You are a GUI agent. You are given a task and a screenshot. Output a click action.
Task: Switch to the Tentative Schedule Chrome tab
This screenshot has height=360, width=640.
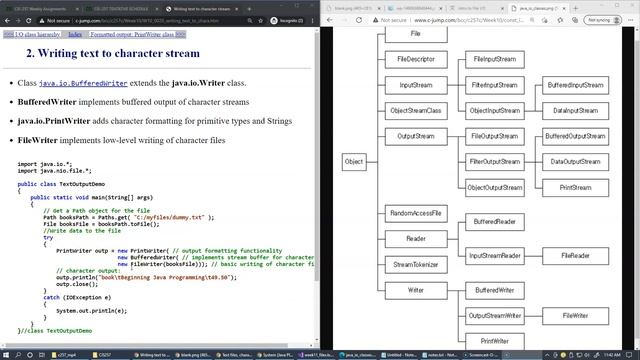[121, 9]
